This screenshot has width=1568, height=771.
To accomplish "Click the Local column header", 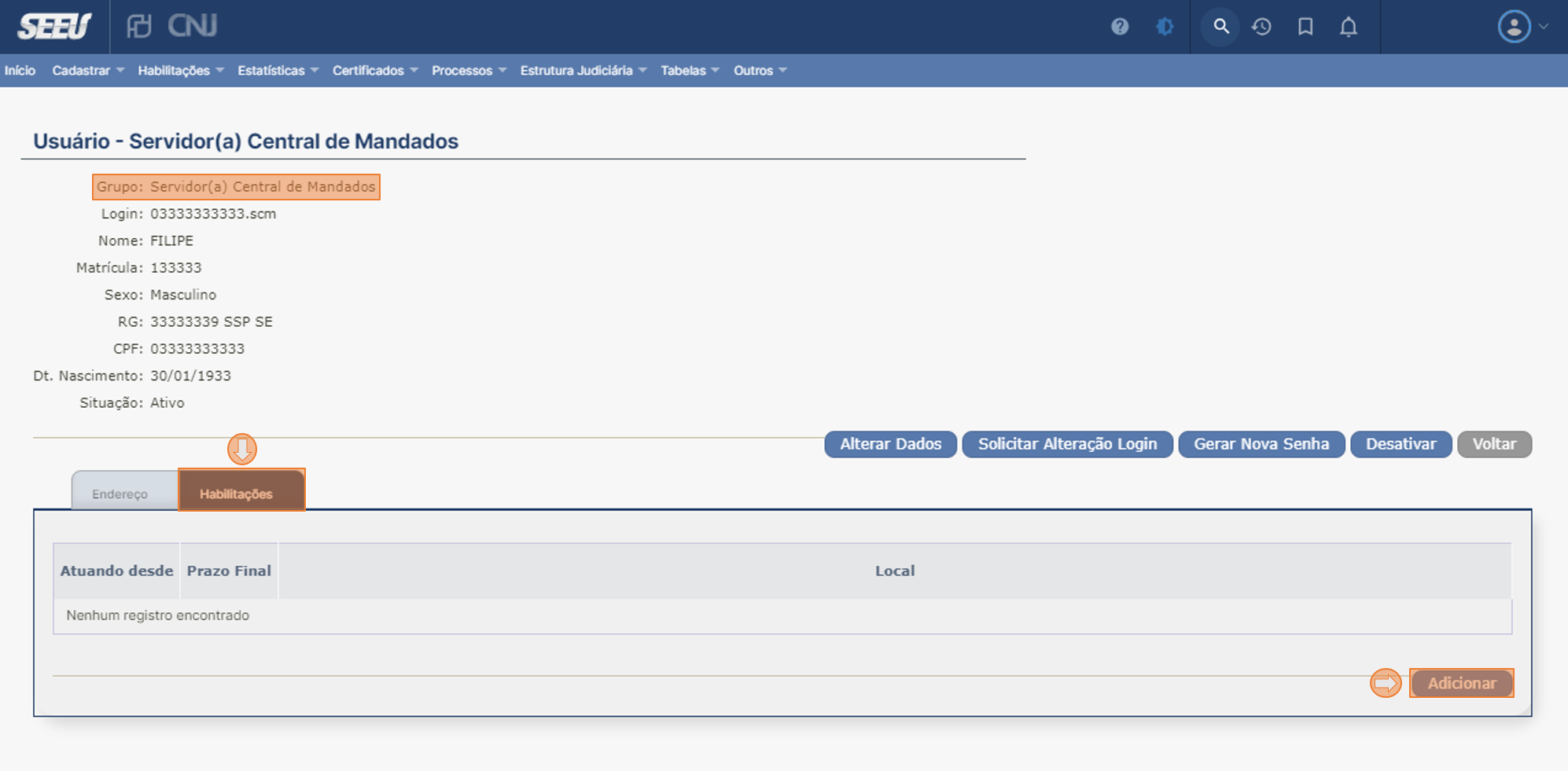I will click(895, 571).
